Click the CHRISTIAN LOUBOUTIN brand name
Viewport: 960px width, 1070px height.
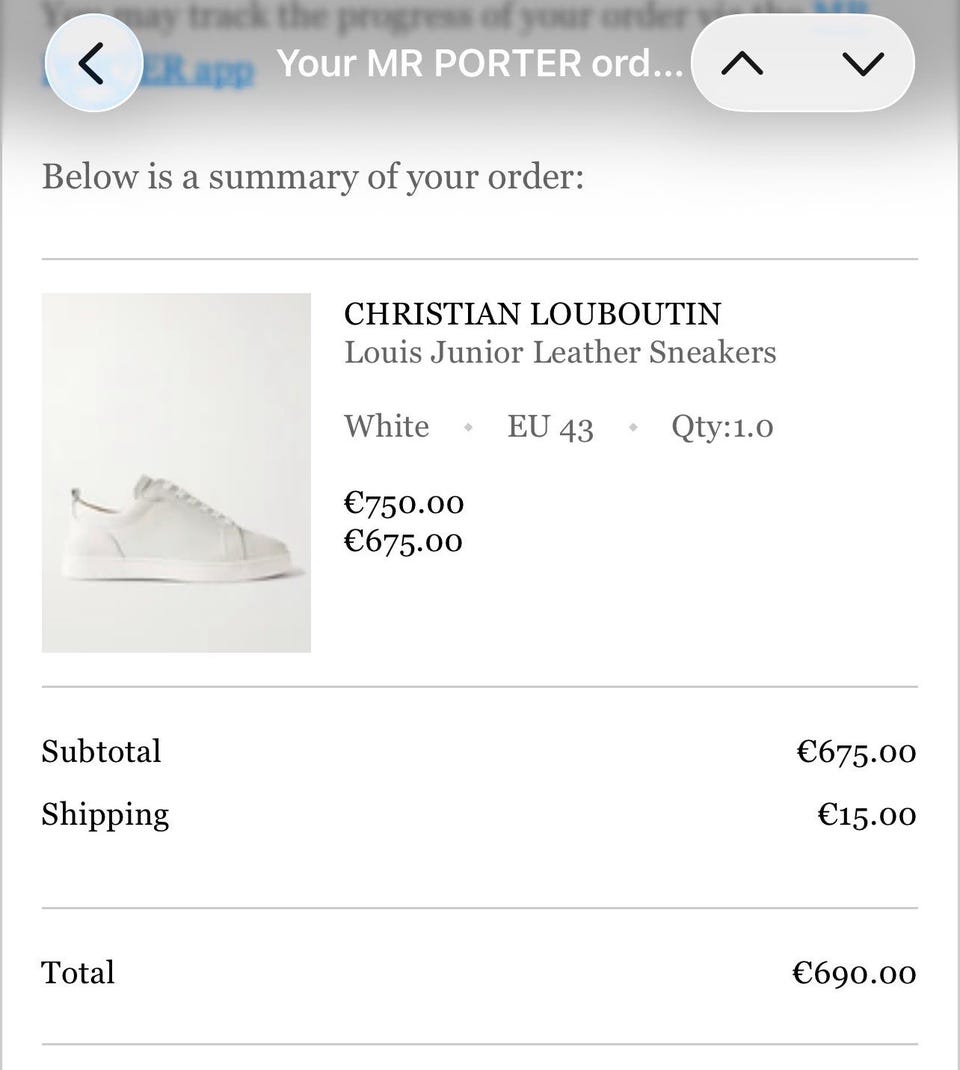(x=532, y=314)
